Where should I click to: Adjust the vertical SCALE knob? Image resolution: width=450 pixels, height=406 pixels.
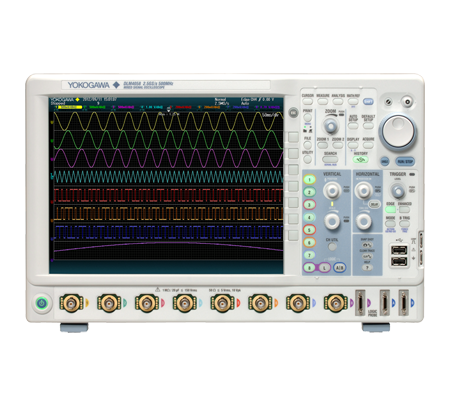click(332, 221)
